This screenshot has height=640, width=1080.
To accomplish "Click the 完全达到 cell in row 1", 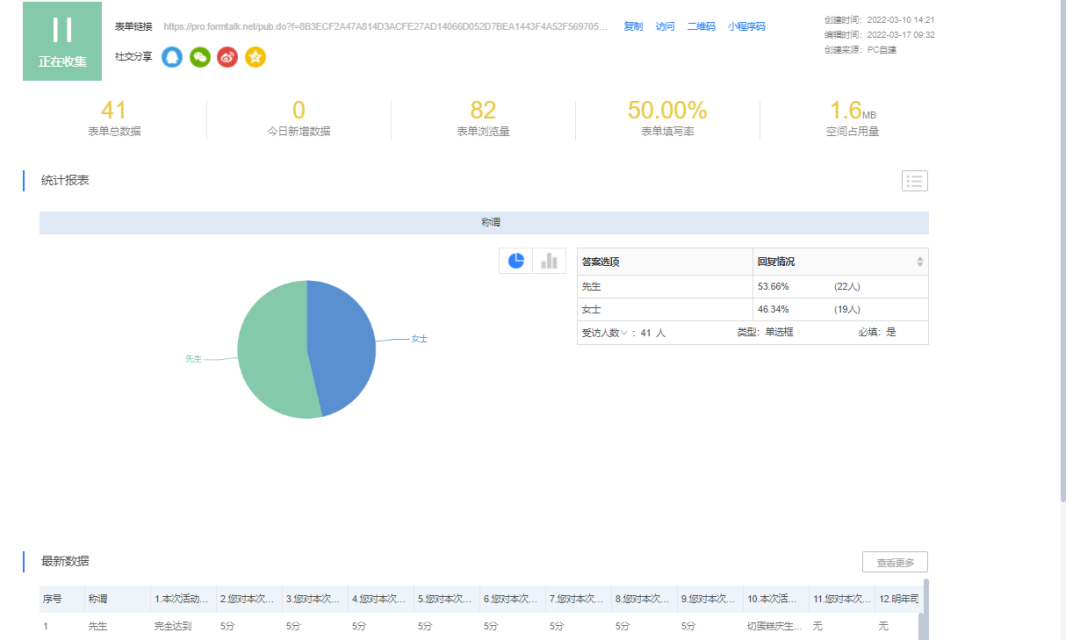I will coord(173,626).
